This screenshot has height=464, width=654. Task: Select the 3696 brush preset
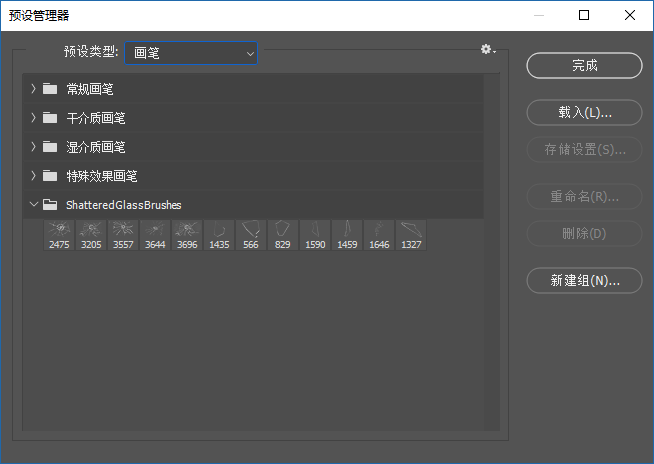click(187, 235)
